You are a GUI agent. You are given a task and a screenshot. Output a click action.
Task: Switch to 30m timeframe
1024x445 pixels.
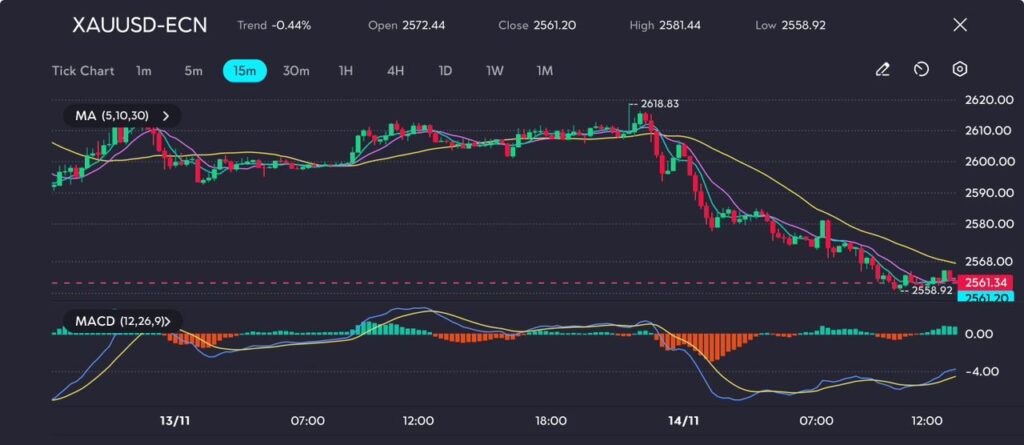point(296,71)
